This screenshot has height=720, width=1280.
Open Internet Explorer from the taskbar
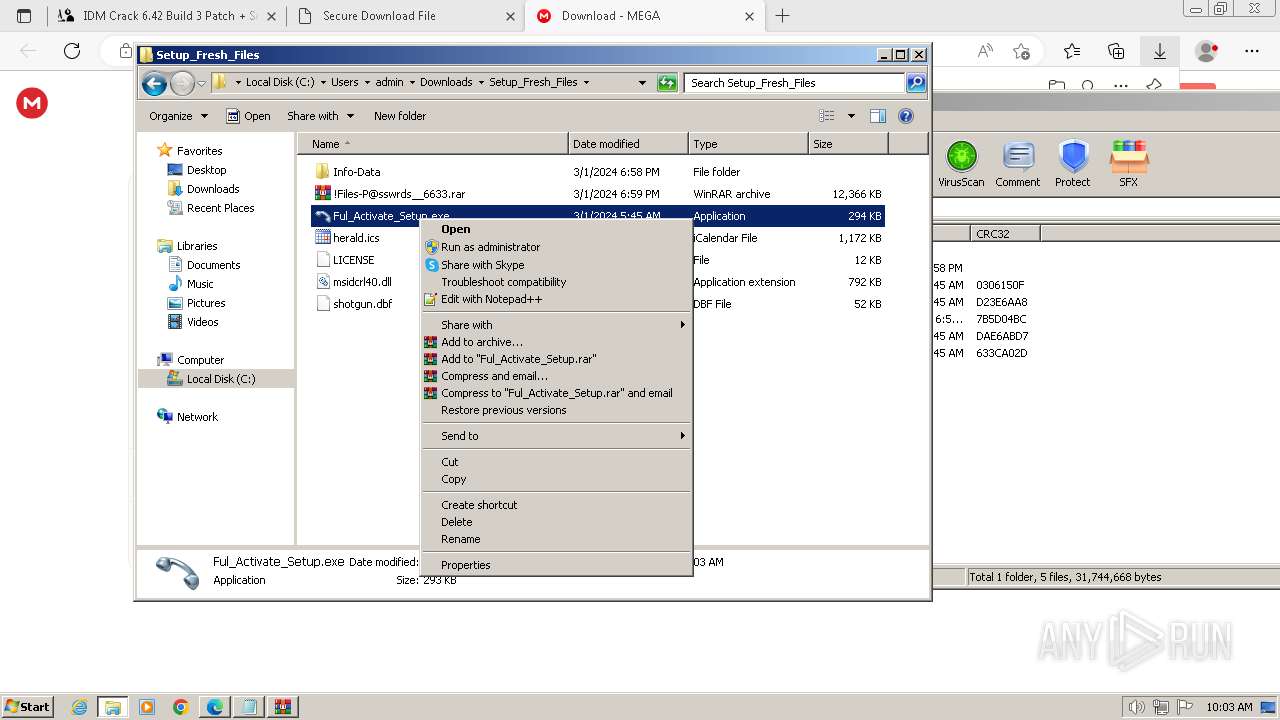coord(80,707)
